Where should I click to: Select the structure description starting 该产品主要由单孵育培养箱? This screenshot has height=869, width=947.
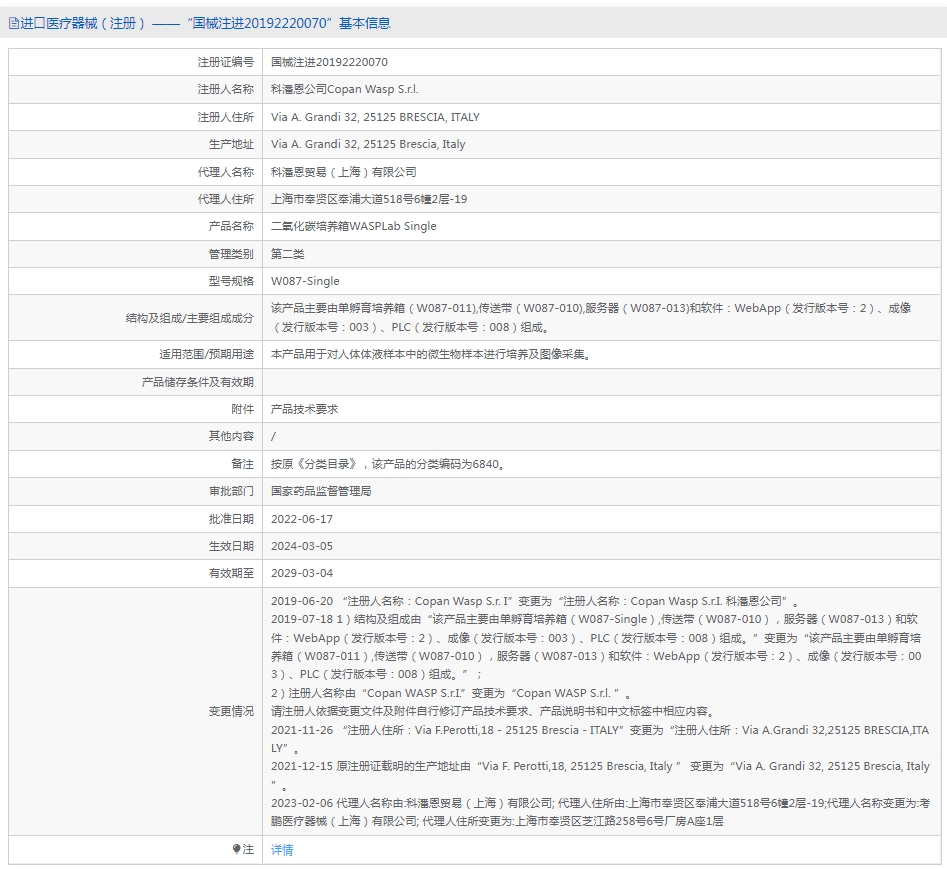point(591,318)
